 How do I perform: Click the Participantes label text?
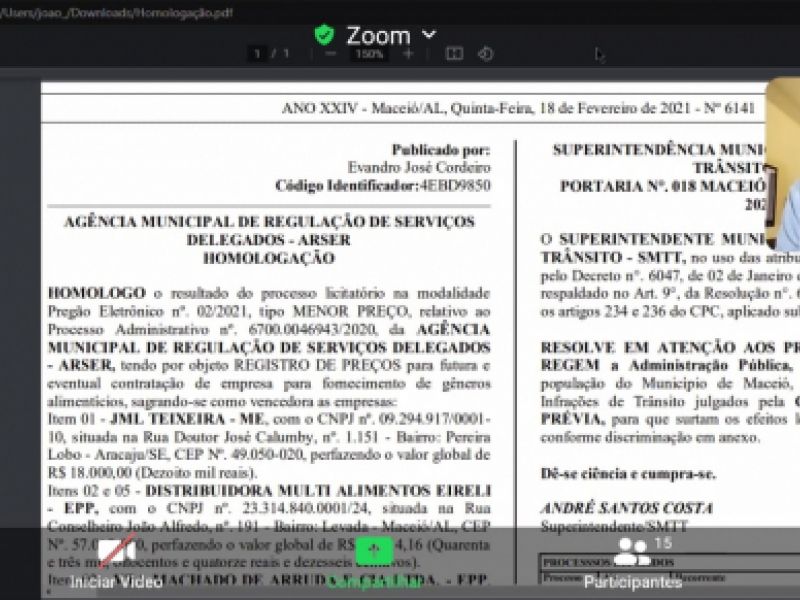[x=633, y=582]
